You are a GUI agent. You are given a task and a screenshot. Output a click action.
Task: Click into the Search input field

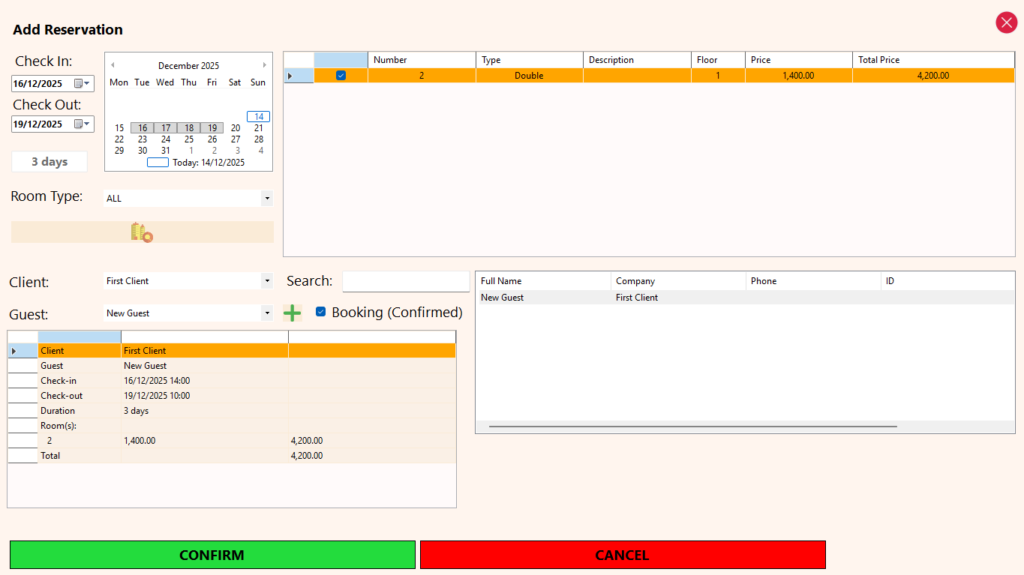coord(405,282)
